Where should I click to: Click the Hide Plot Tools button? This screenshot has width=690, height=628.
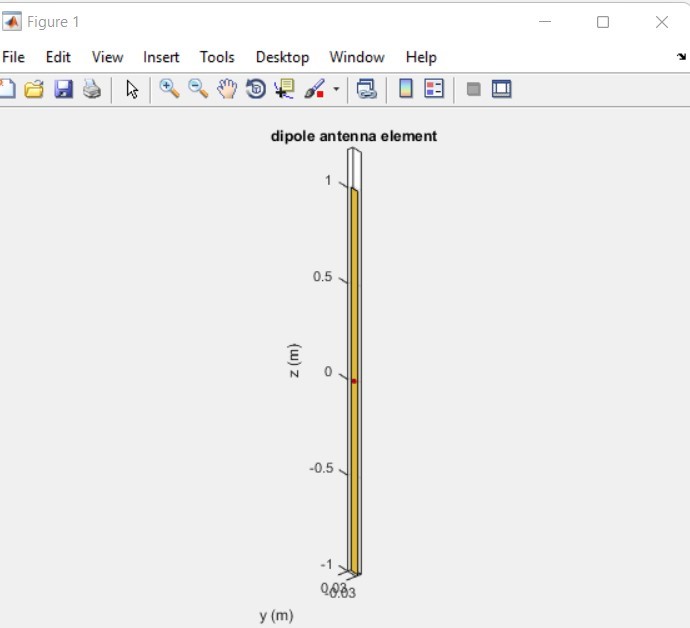pos(473,89)
